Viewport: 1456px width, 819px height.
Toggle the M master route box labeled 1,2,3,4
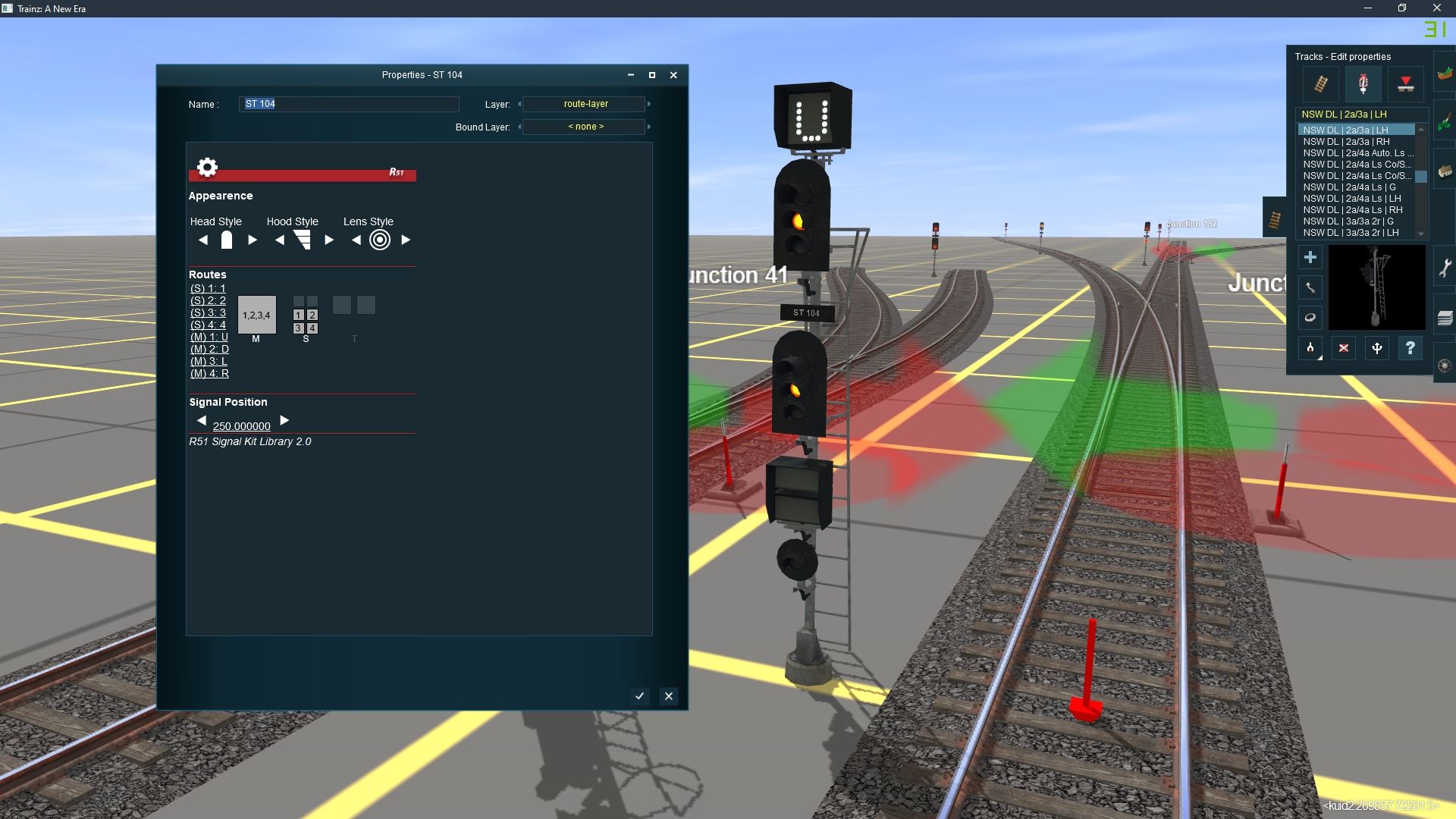(256, 315)
